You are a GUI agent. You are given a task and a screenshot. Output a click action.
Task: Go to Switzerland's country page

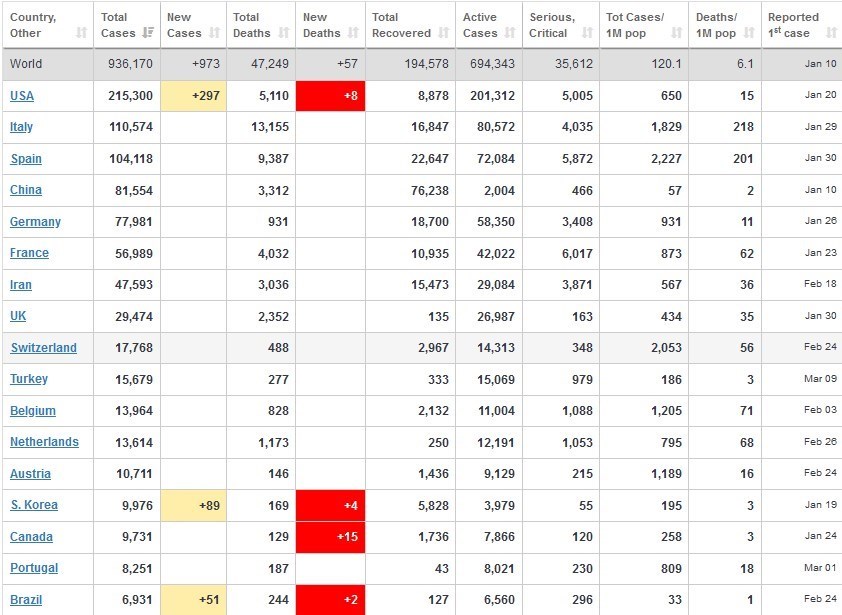(43, 348)
